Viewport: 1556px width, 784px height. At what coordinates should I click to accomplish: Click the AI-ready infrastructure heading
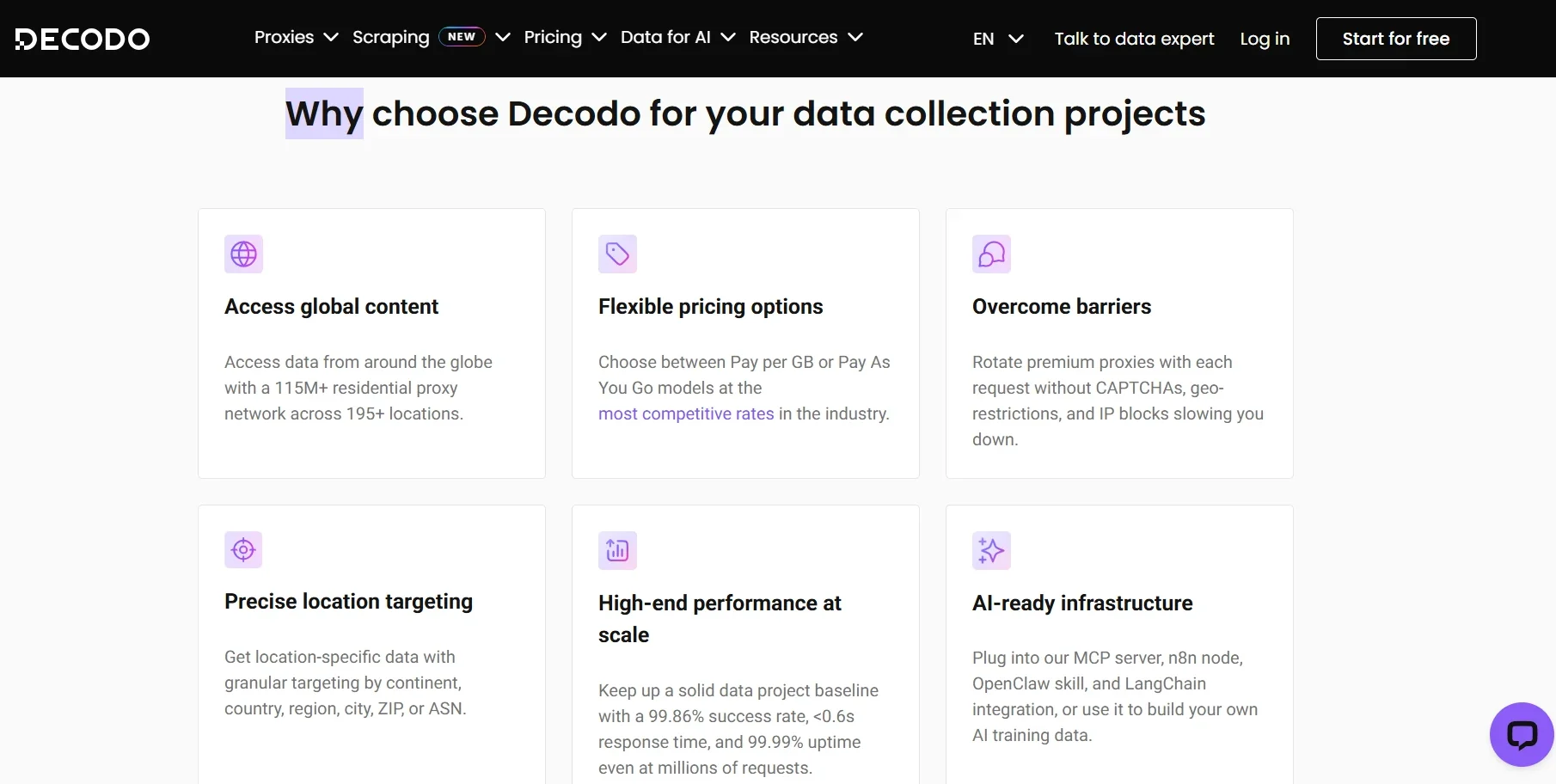pos(1082,603)
